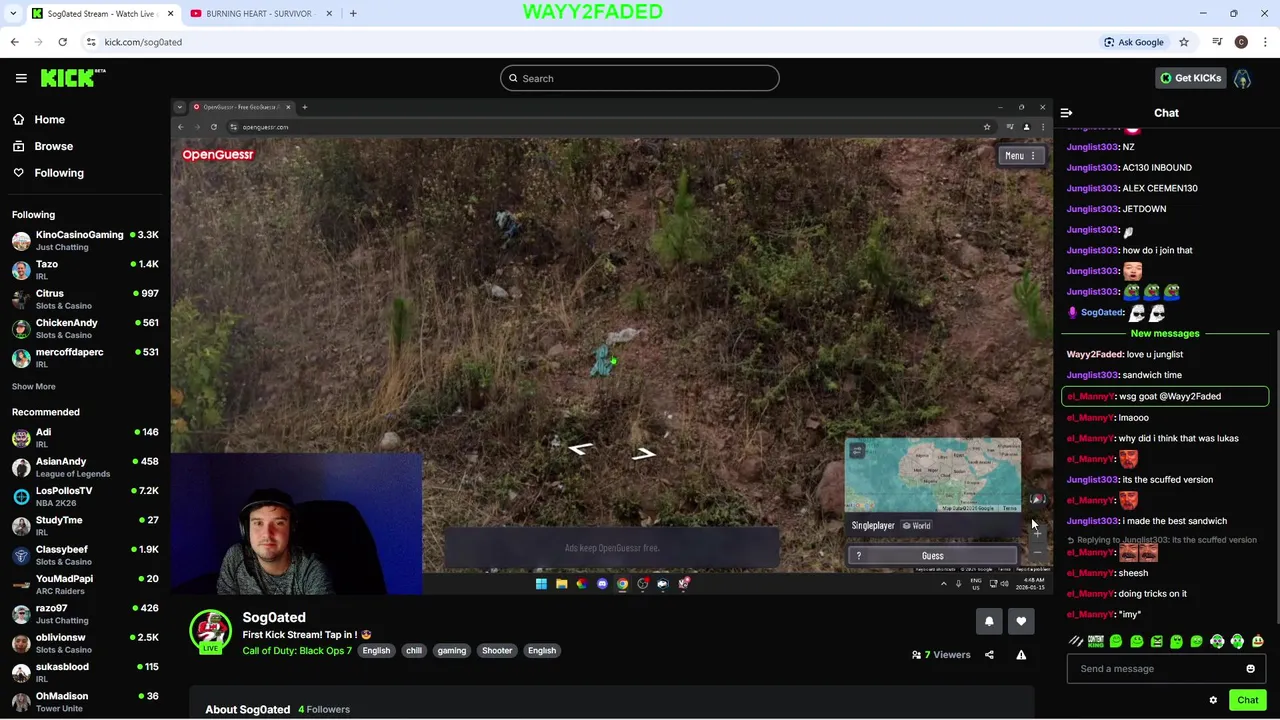Open oblivionsw recommended channel
Viewport: 1280px width, 720px height.
tap(85, 643)
